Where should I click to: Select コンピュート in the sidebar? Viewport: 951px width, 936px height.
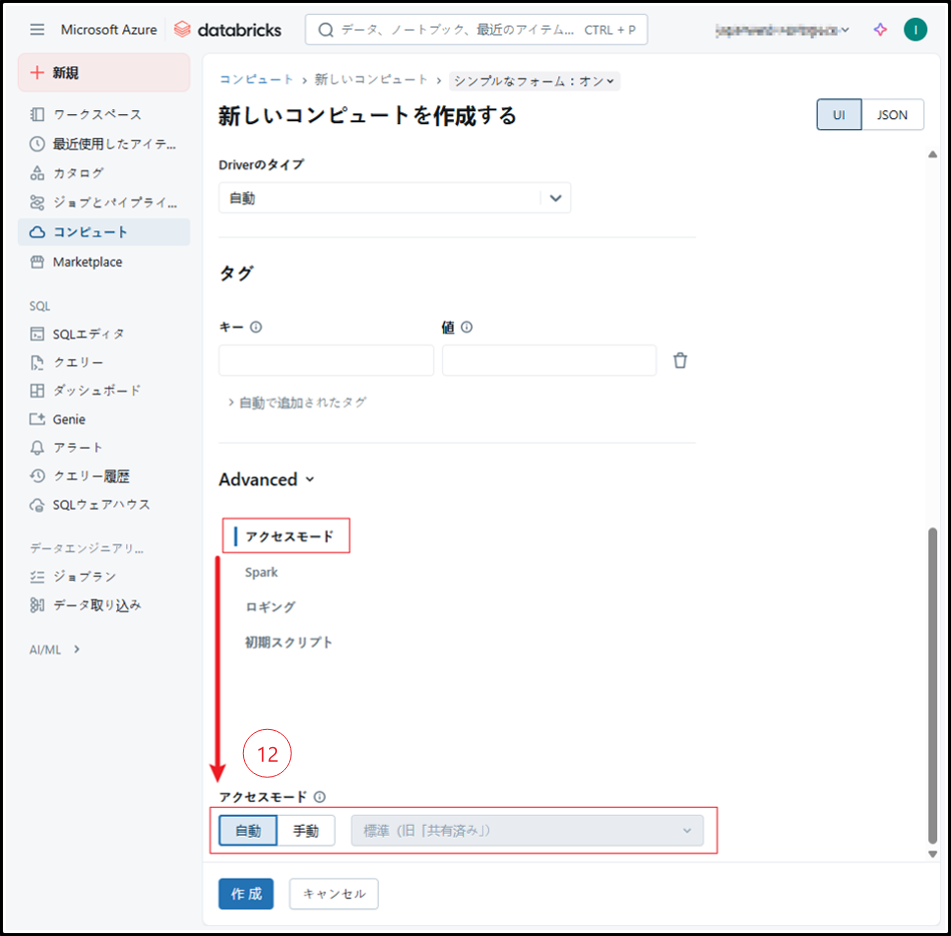(104, 232)
